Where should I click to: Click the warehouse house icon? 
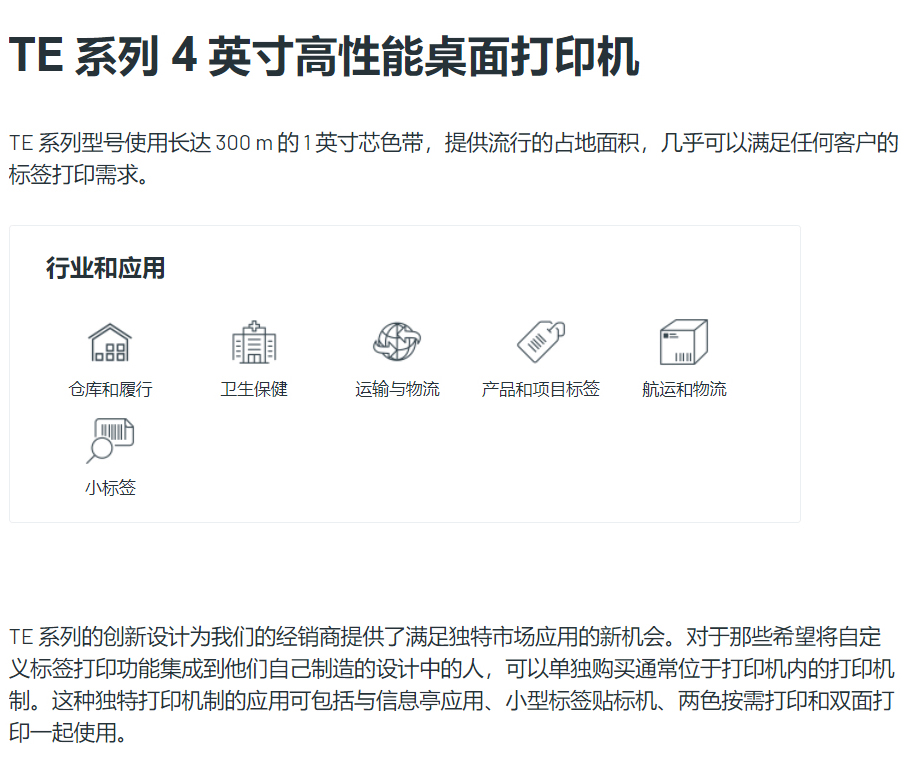point(110,342)
